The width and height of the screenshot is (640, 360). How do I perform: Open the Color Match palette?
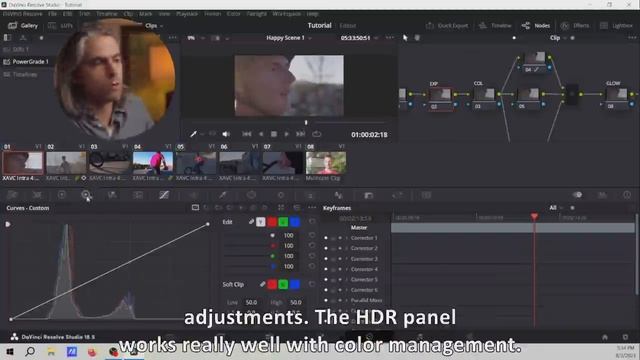[37, 195]
